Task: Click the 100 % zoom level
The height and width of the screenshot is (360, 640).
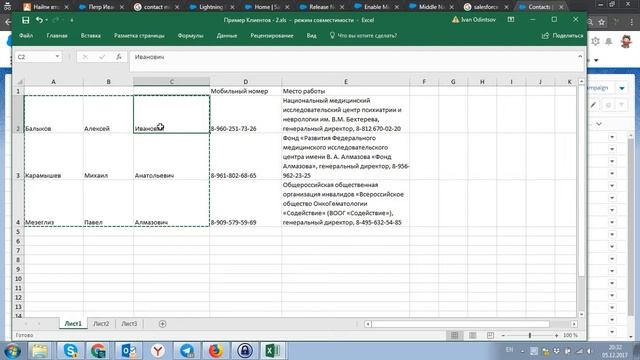Action: pyautogui.click(x=570, y=335)
